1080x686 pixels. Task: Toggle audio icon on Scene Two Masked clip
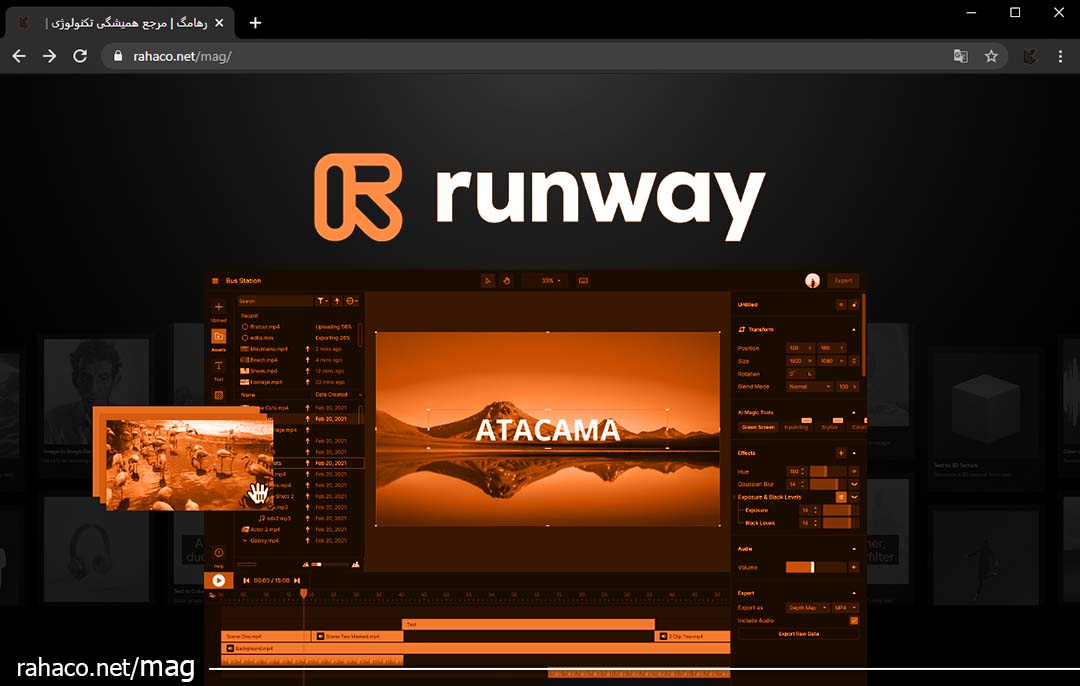[x=320, y=636]
